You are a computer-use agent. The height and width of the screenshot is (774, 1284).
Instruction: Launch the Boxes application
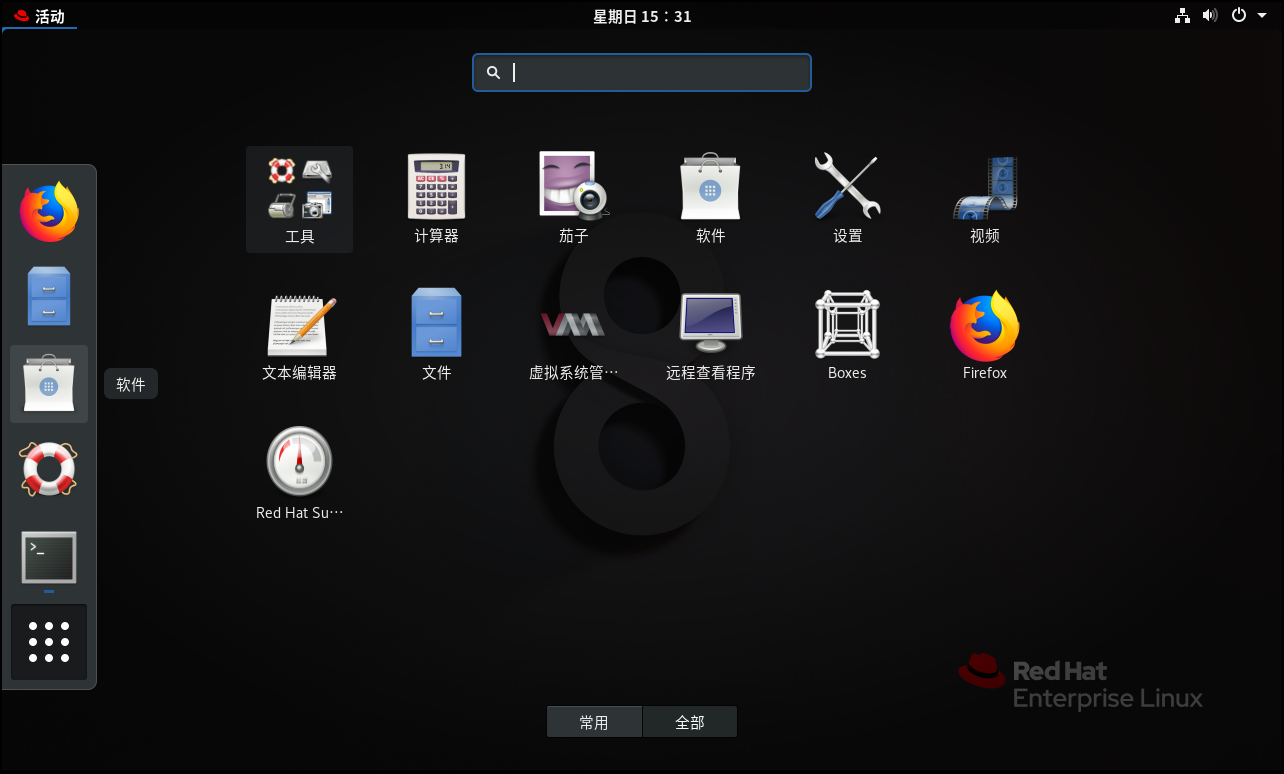tap(847, 336)
